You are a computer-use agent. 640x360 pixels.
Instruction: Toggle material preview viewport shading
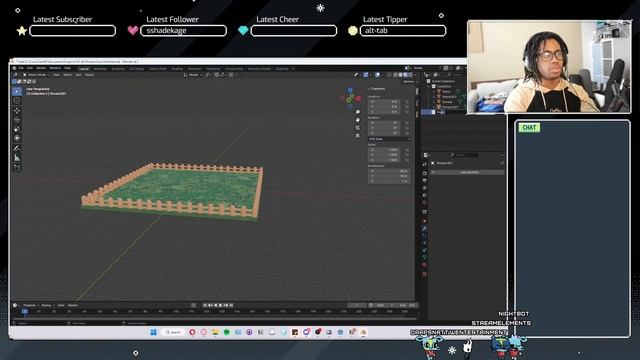point(405,75)
